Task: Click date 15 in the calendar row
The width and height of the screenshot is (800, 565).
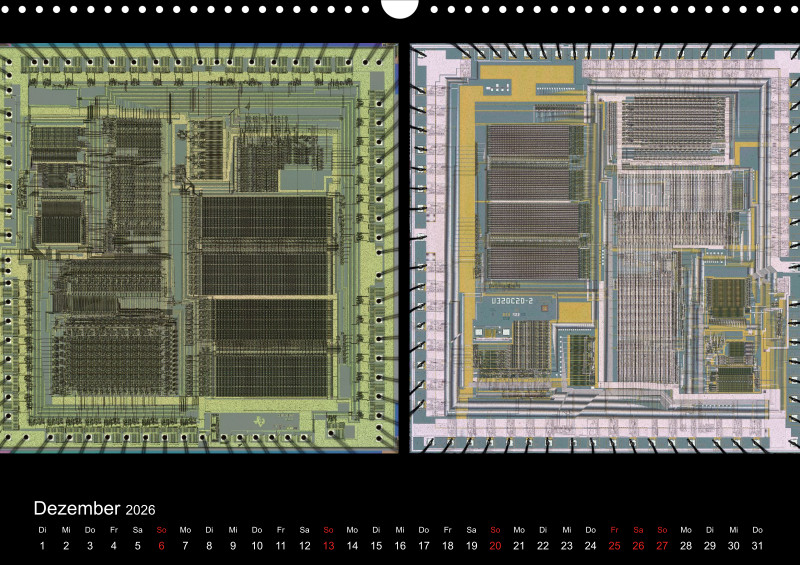Action: click(x=376, y=546)
